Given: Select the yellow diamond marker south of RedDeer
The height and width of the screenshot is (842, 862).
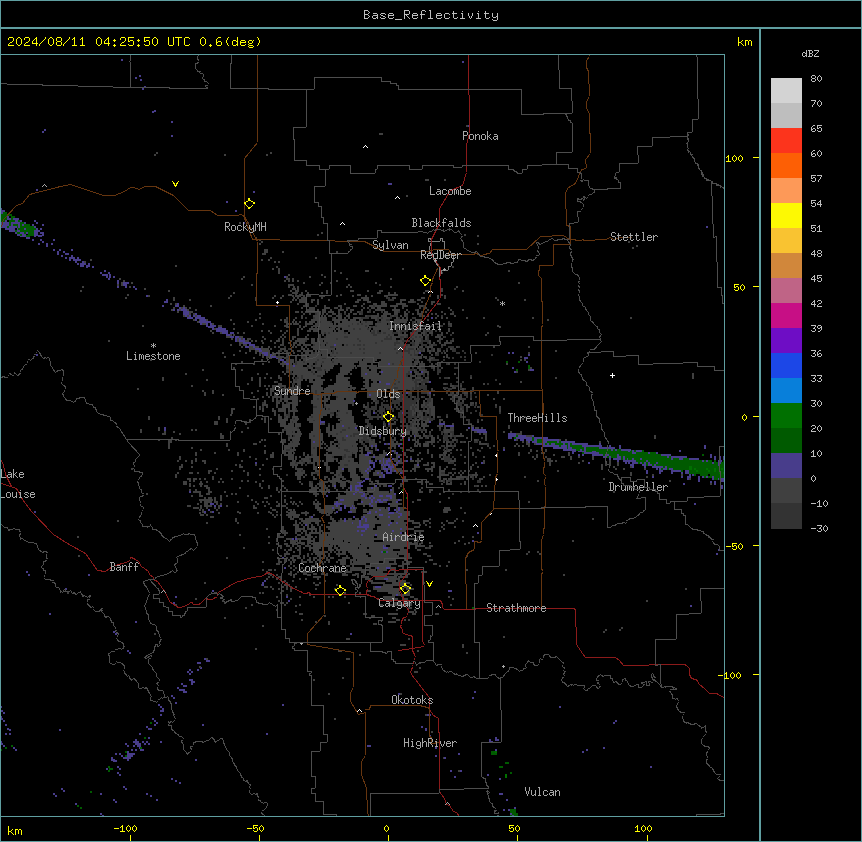Looking at the screenshot, I should tap(426, 281).
